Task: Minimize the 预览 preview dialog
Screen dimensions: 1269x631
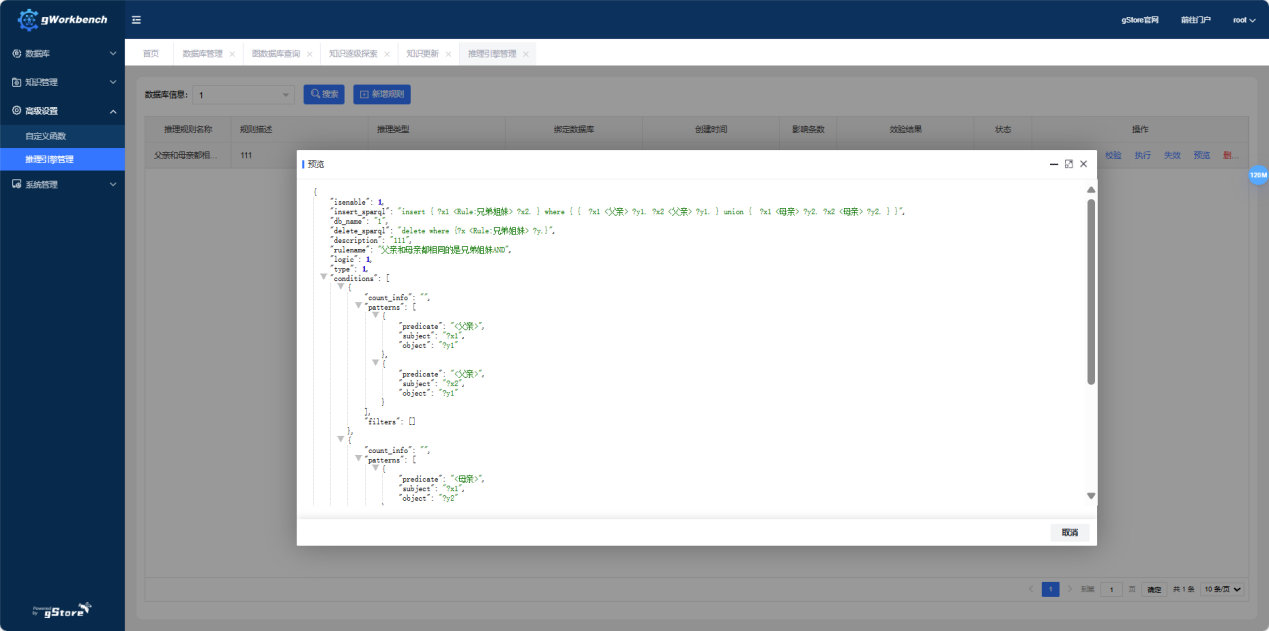Action: (1053, 164)
